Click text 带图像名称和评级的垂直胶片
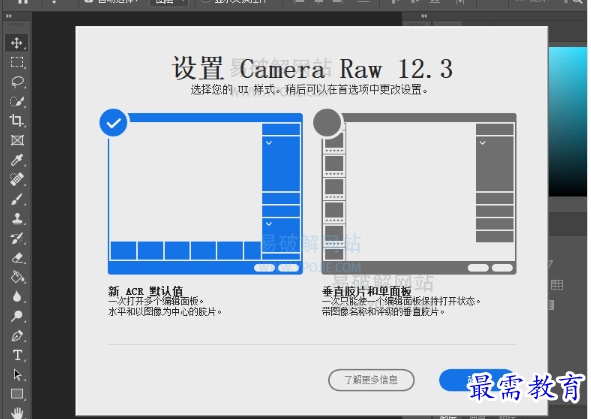 point(383,312)
